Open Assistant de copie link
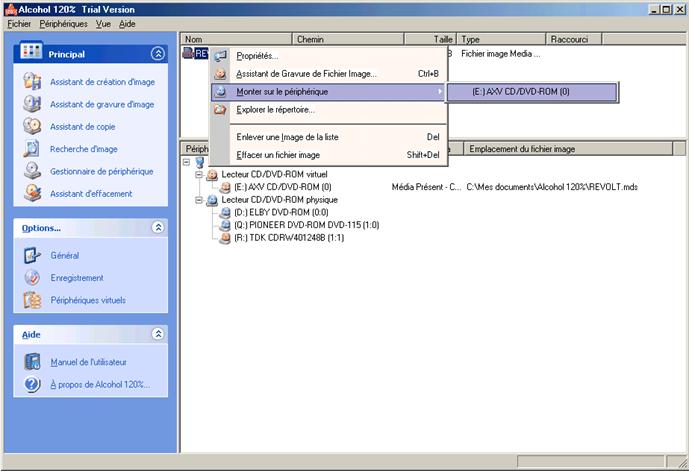This screenshot has width=689, height=471. (83, 127)
